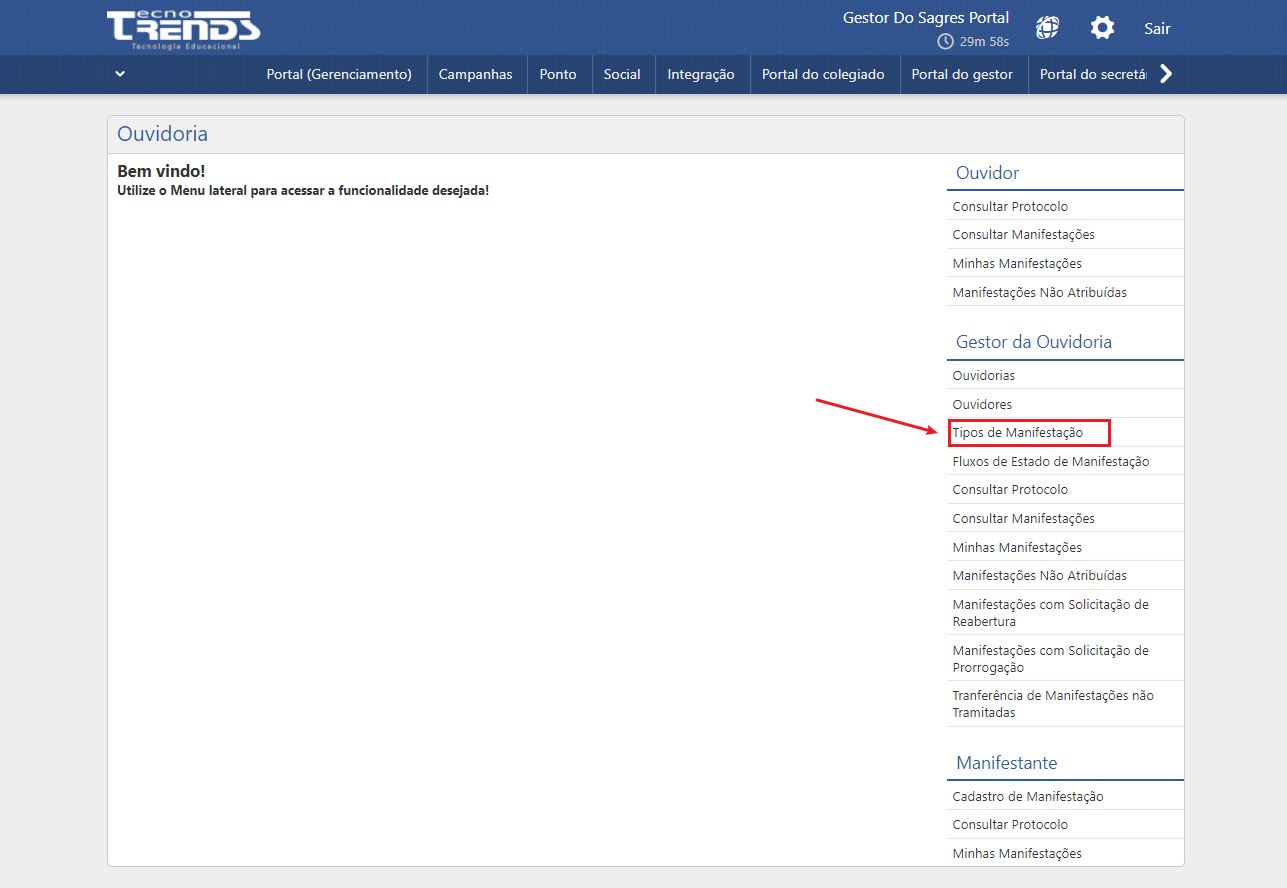Open the Integração menu item
The image size is (1287, 888).
tap(701, 74)
